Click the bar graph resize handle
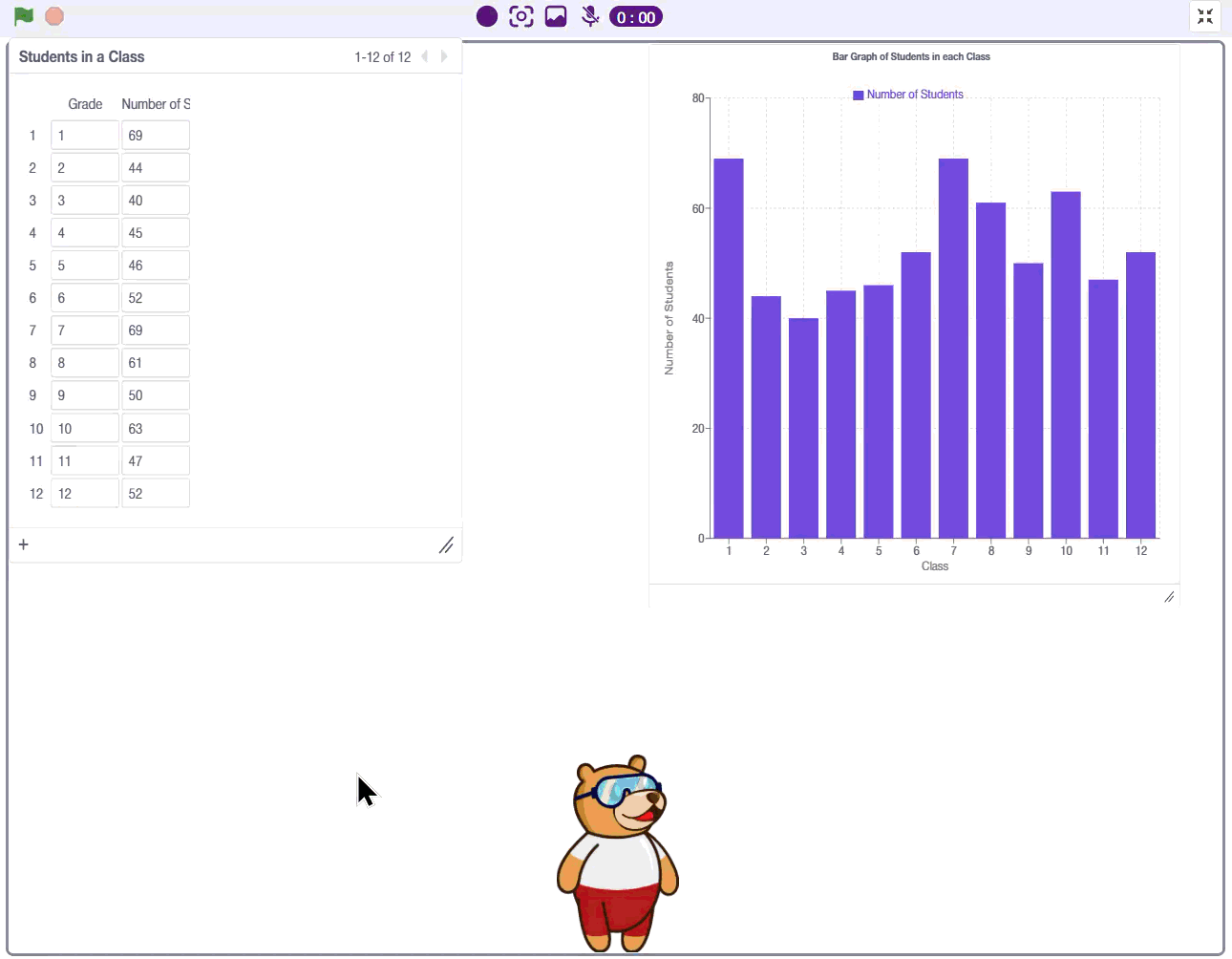Viewport: 1232px width, 959px height. click(1169, 597)
